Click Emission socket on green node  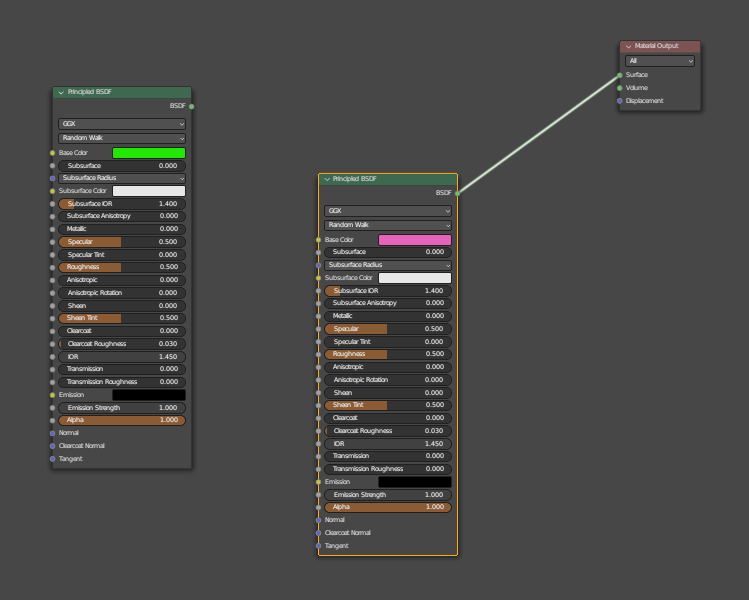53,395
